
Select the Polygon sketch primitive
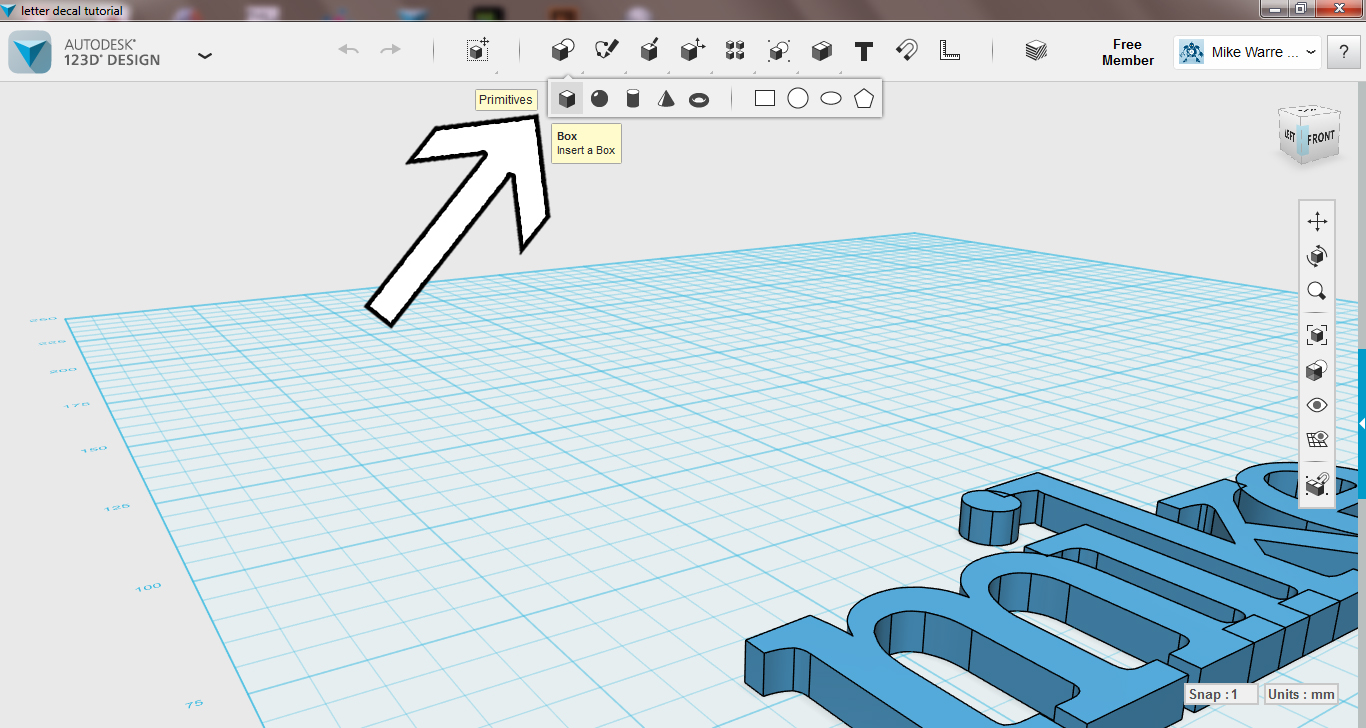pyautogui.click(x=864, y=98)
